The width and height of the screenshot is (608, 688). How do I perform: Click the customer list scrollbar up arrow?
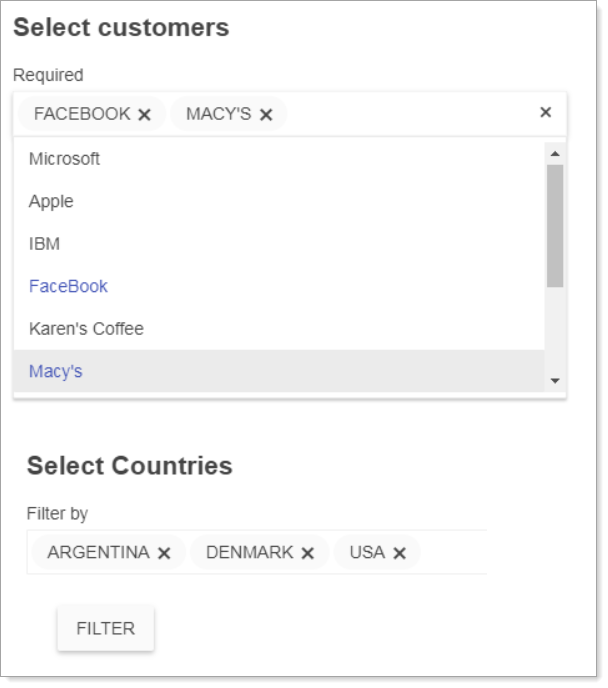555,154
